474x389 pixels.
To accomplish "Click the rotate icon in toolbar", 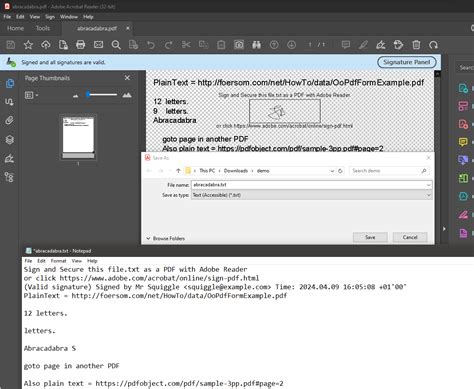I will point(433,45).
